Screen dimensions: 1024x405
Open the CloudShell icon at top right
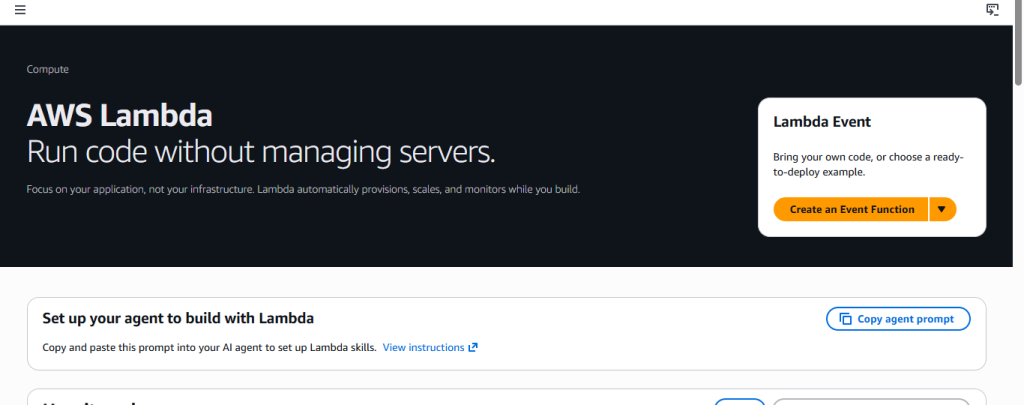(x=992, y=10)
